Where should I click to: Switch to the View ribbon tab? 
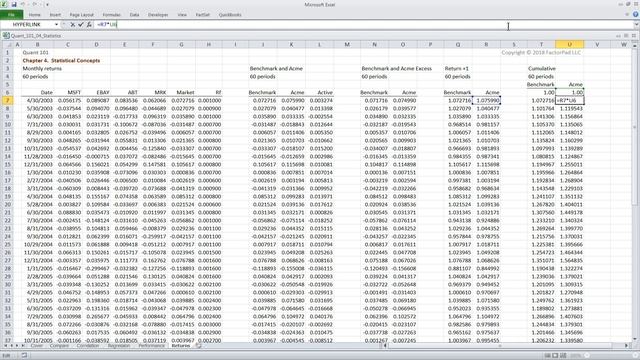point(182,15)
